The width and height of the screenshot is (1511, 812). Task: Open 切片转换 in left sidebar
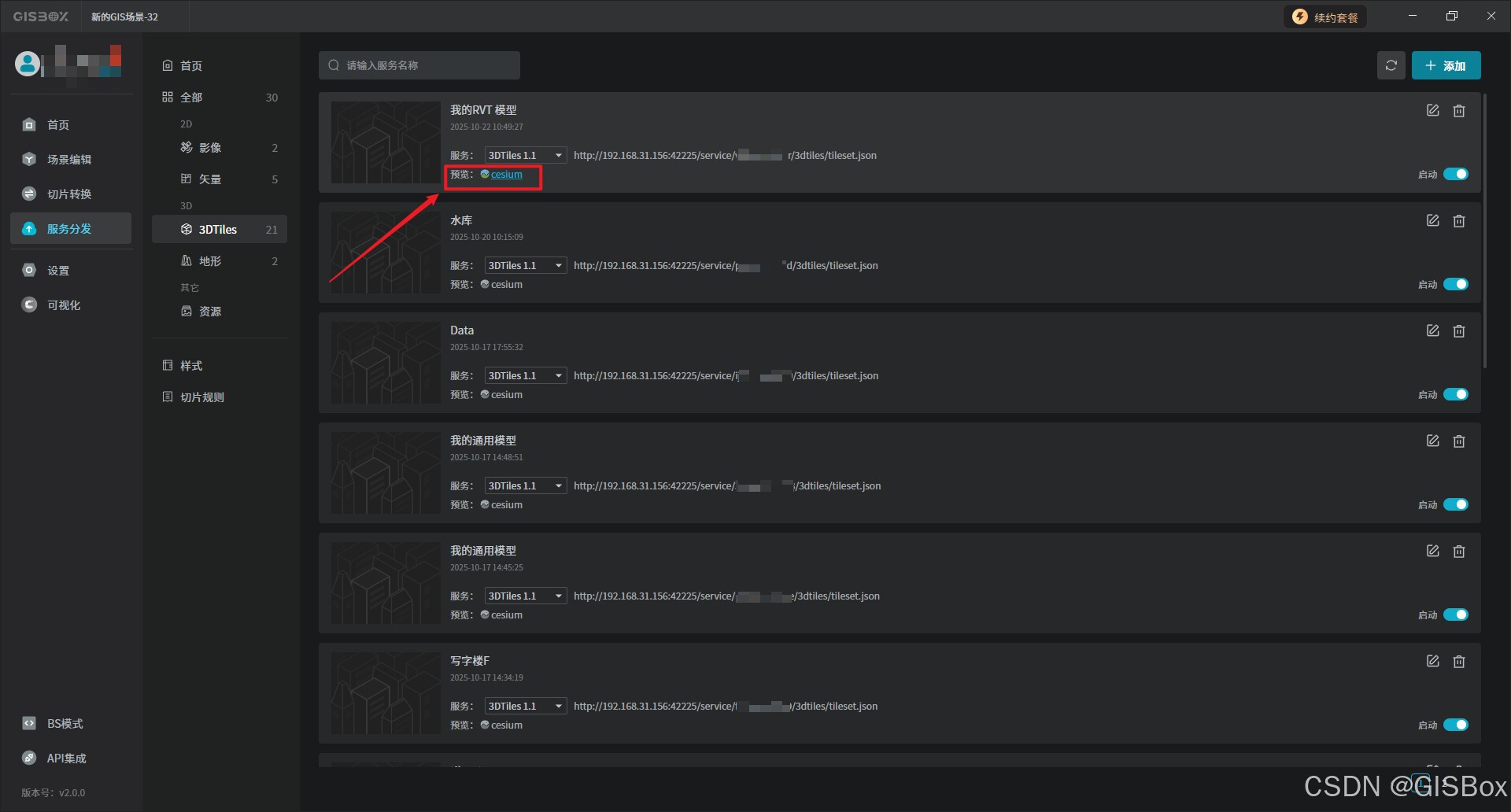pos(71,194)
